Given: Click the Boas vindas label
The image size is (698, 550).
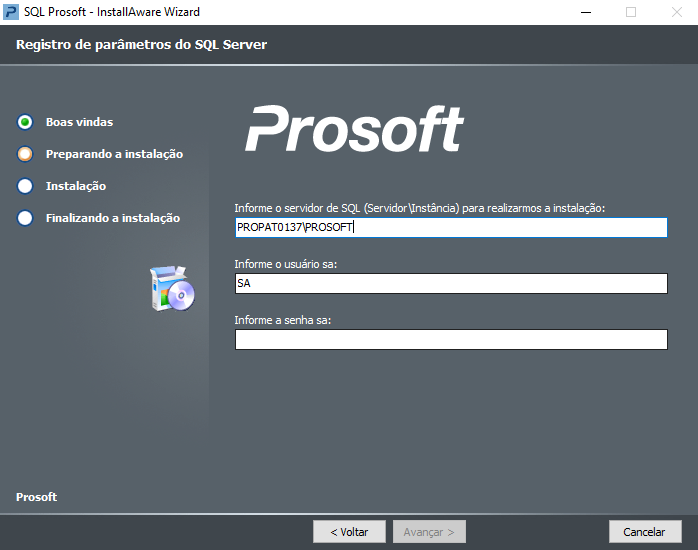Looking at the screenshot, I should [x=80, y=122].
